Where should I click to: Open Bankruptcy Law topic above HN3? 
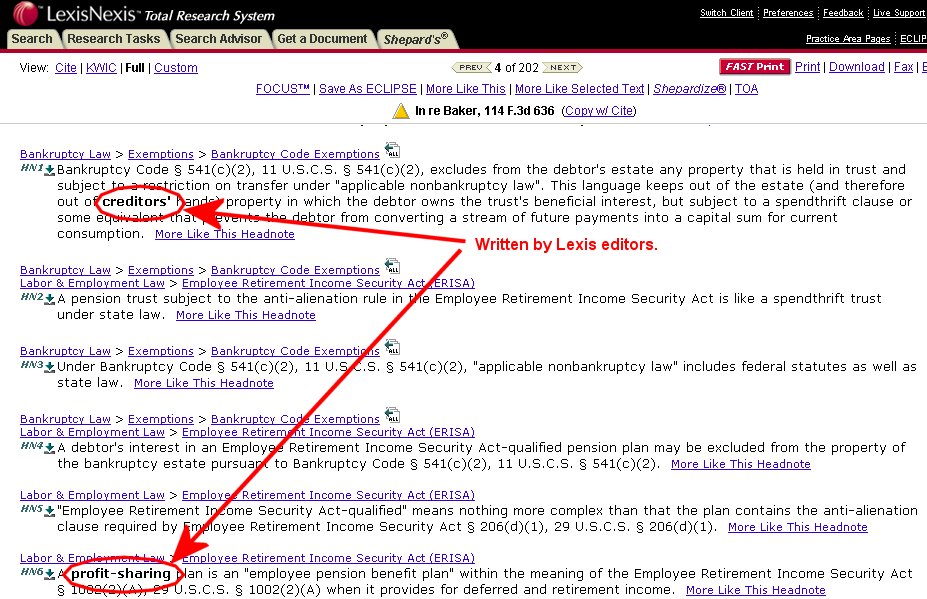(65, 351)
